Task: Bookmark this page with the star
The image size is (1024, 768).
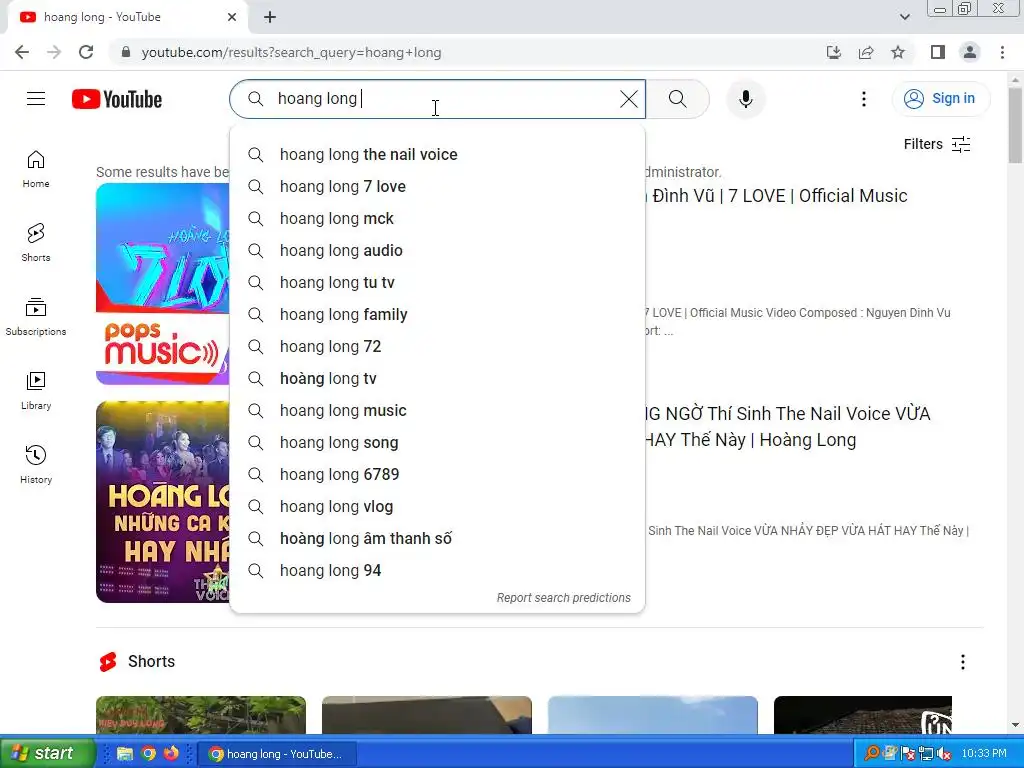Action: 898,52
